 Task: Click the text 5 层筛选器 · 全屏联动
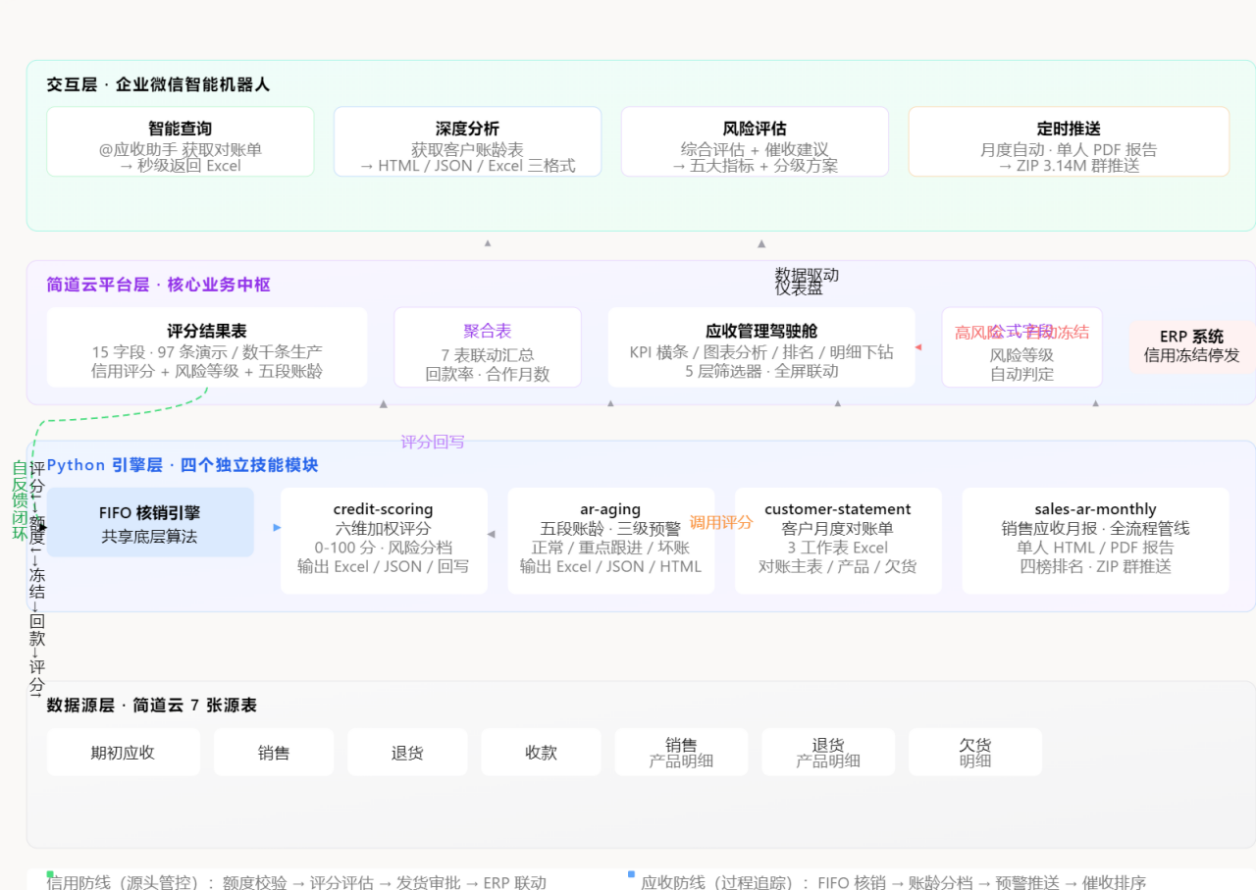761,371
